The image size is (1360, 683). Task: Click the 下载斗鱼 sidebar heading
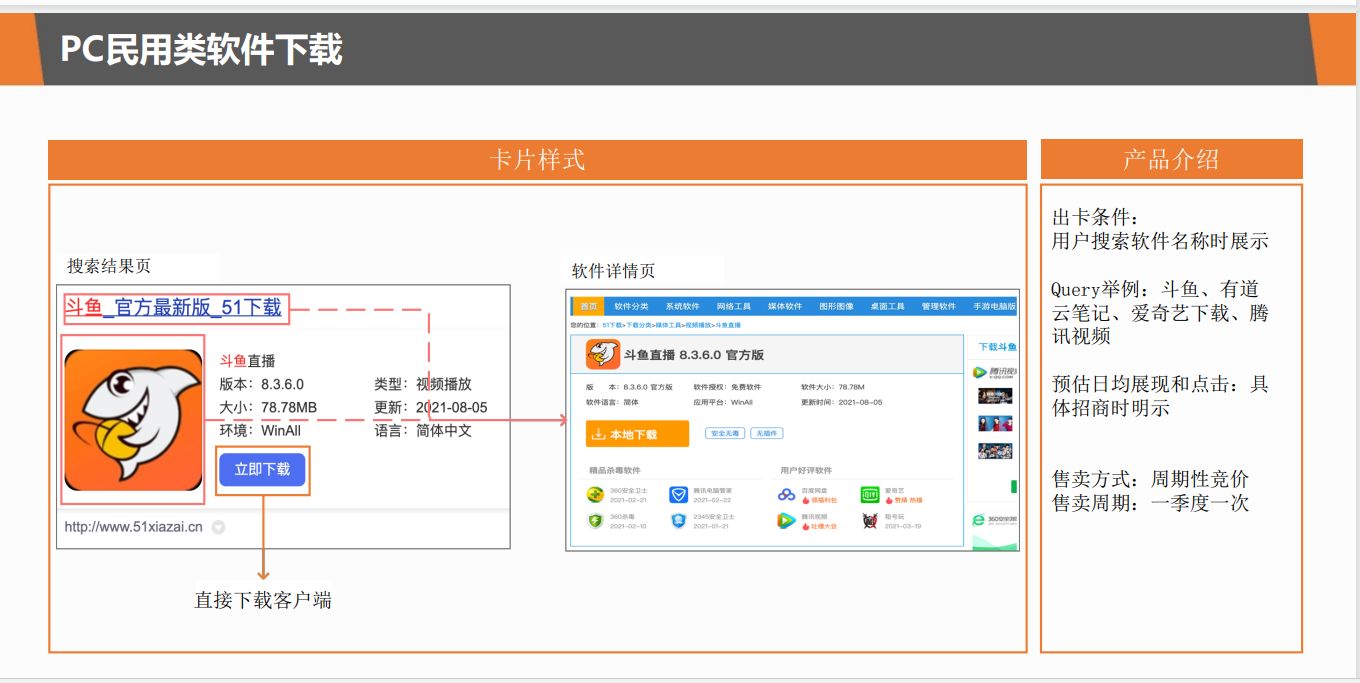point(998,347)
